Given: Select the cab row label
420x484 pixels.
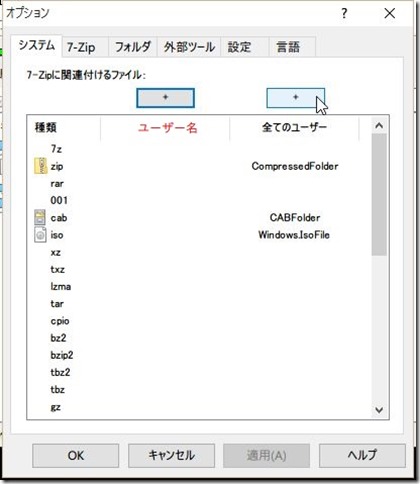Looking at the screenshot, I should (59, 218).
